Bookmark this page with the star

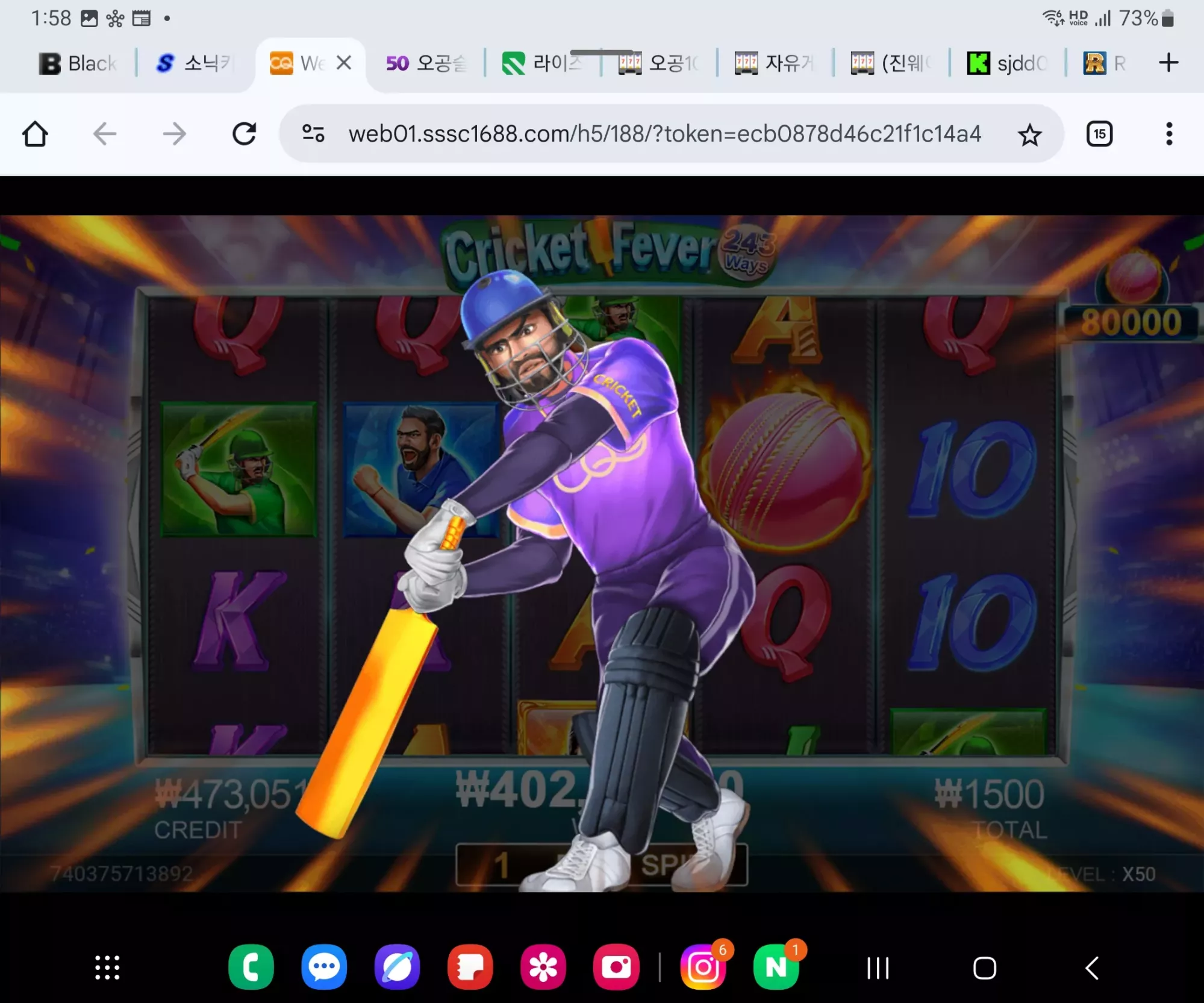click(x=1029, y=134)
